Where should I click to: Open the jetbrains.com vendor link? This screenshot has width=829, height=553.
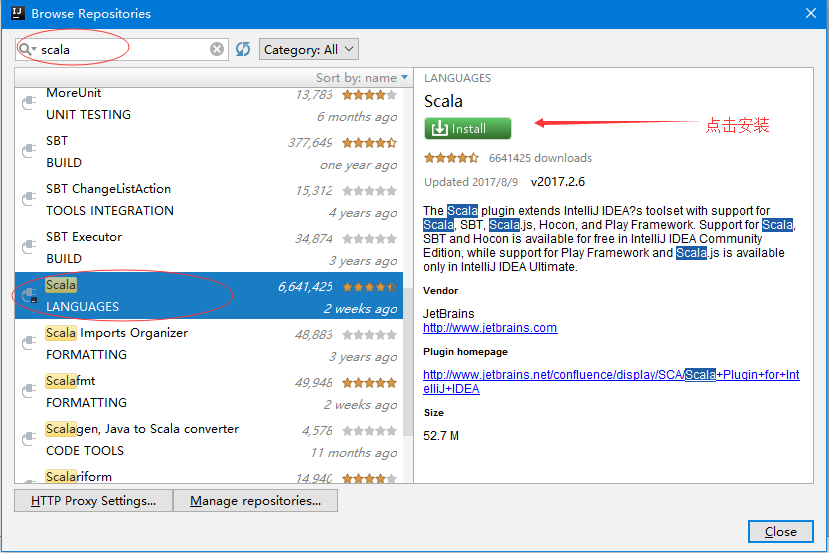click(x=490, y=328)
